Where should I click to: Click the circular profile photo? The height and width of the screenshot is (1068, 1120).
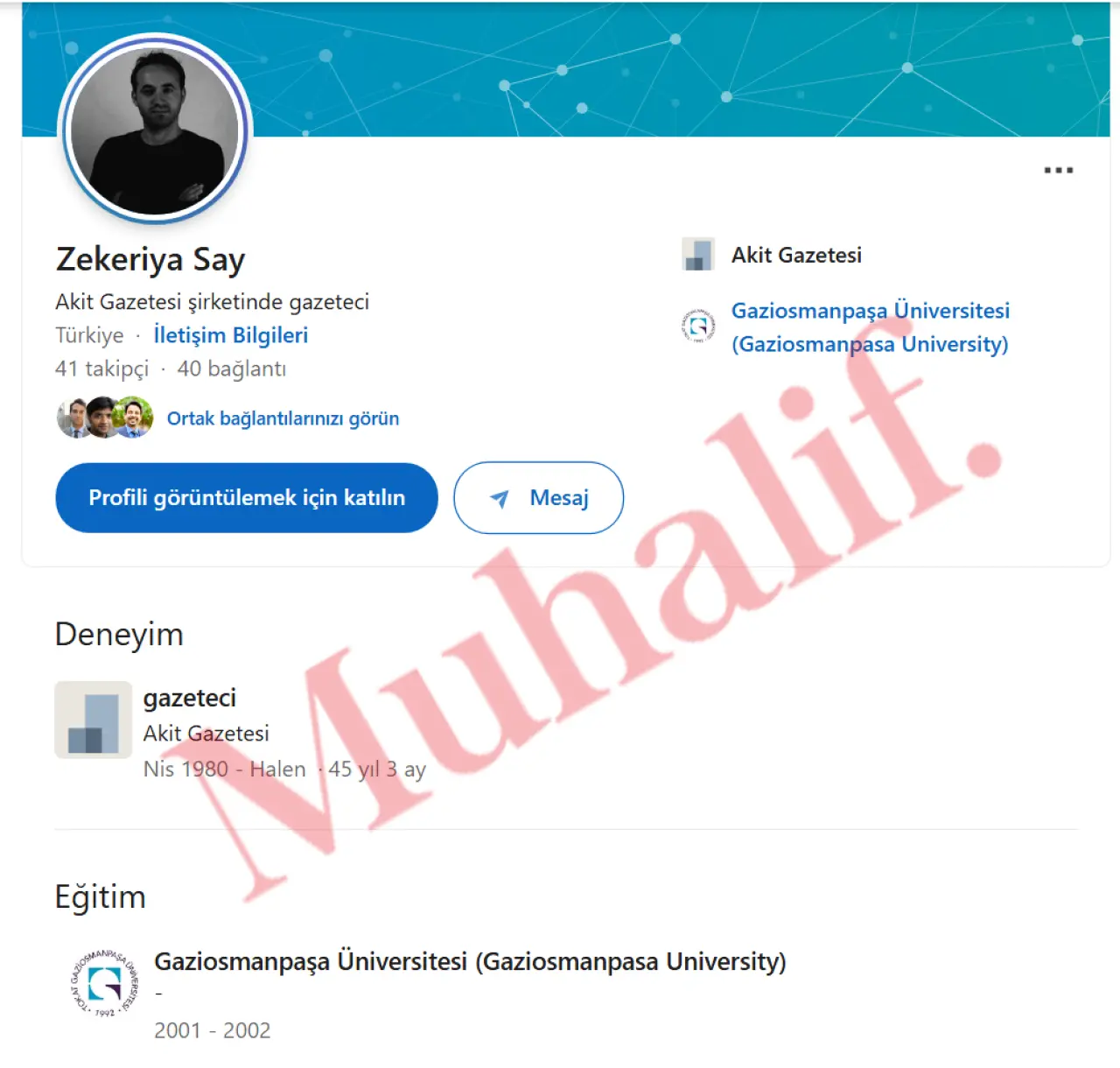point(155,130)
